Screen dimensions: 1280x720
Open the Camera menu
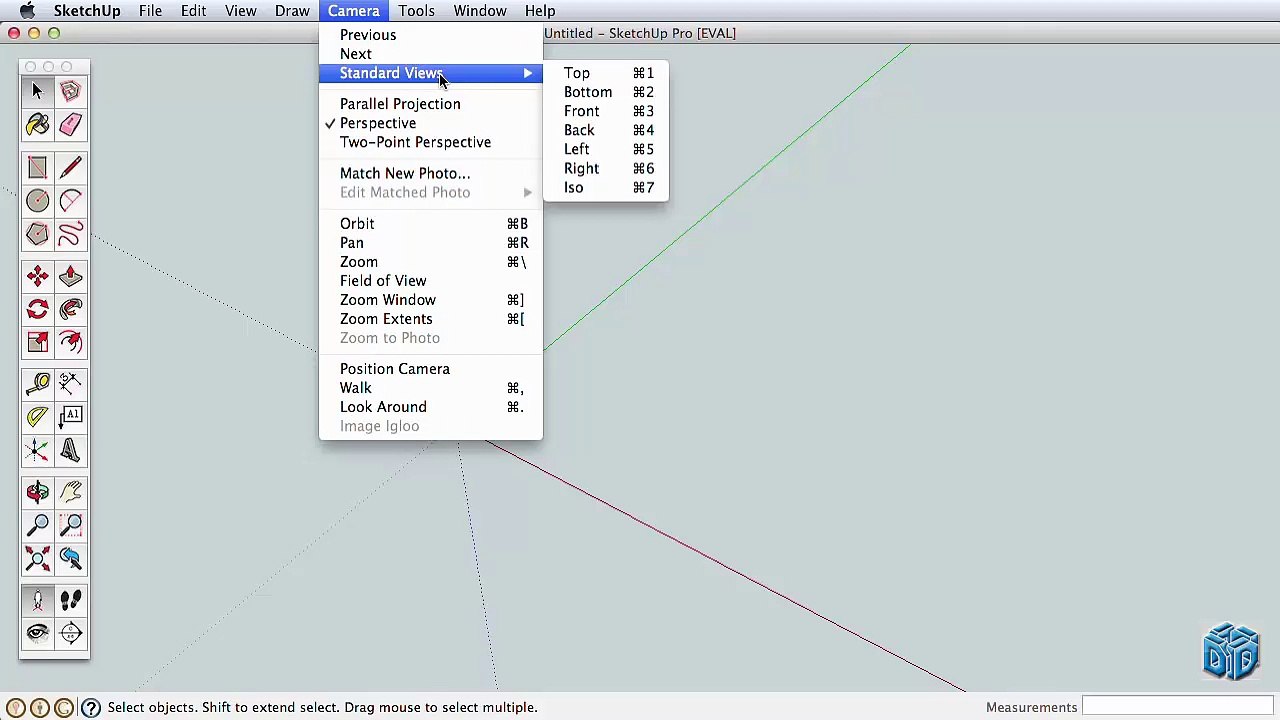point(353,11)
